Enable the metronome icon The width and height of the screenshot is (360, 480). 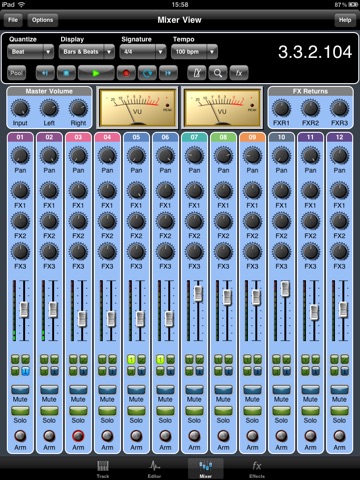[x=197, y=73]
